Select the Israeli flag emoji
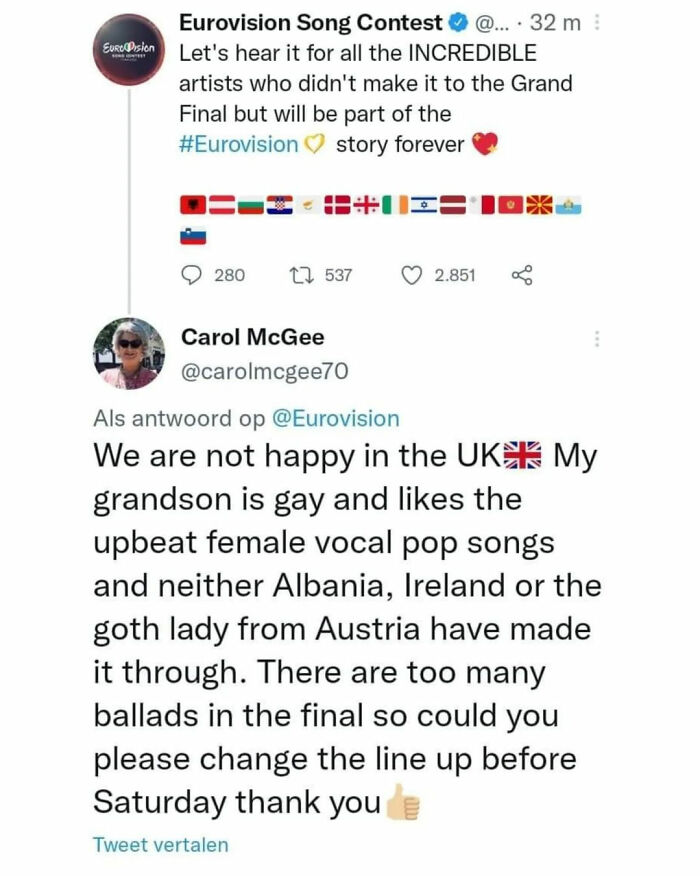Screen dimensions: 700x876 click(422, 203)
